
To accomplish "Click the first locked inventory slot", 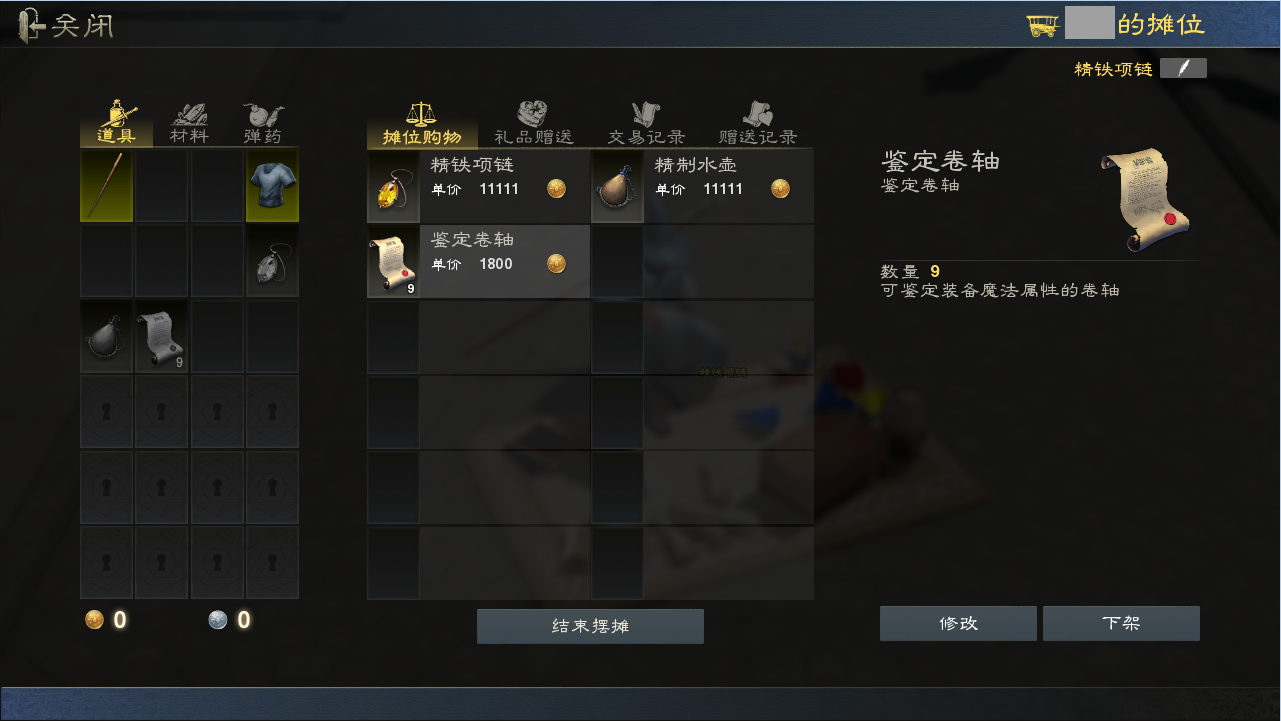I will pyautogui.click(x=106, y=411).
